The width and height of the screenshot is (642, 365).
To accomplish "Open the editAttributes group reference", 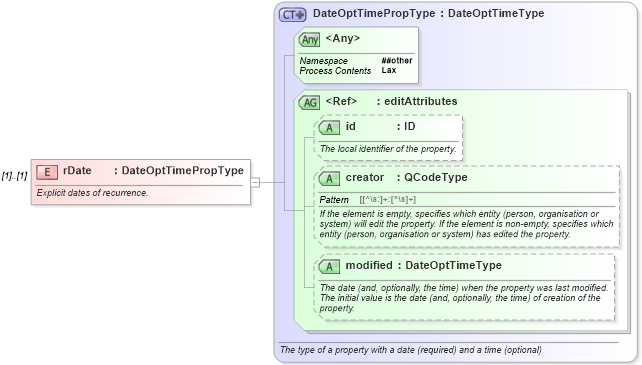I will pyautogui.click(x=420, y=101).
